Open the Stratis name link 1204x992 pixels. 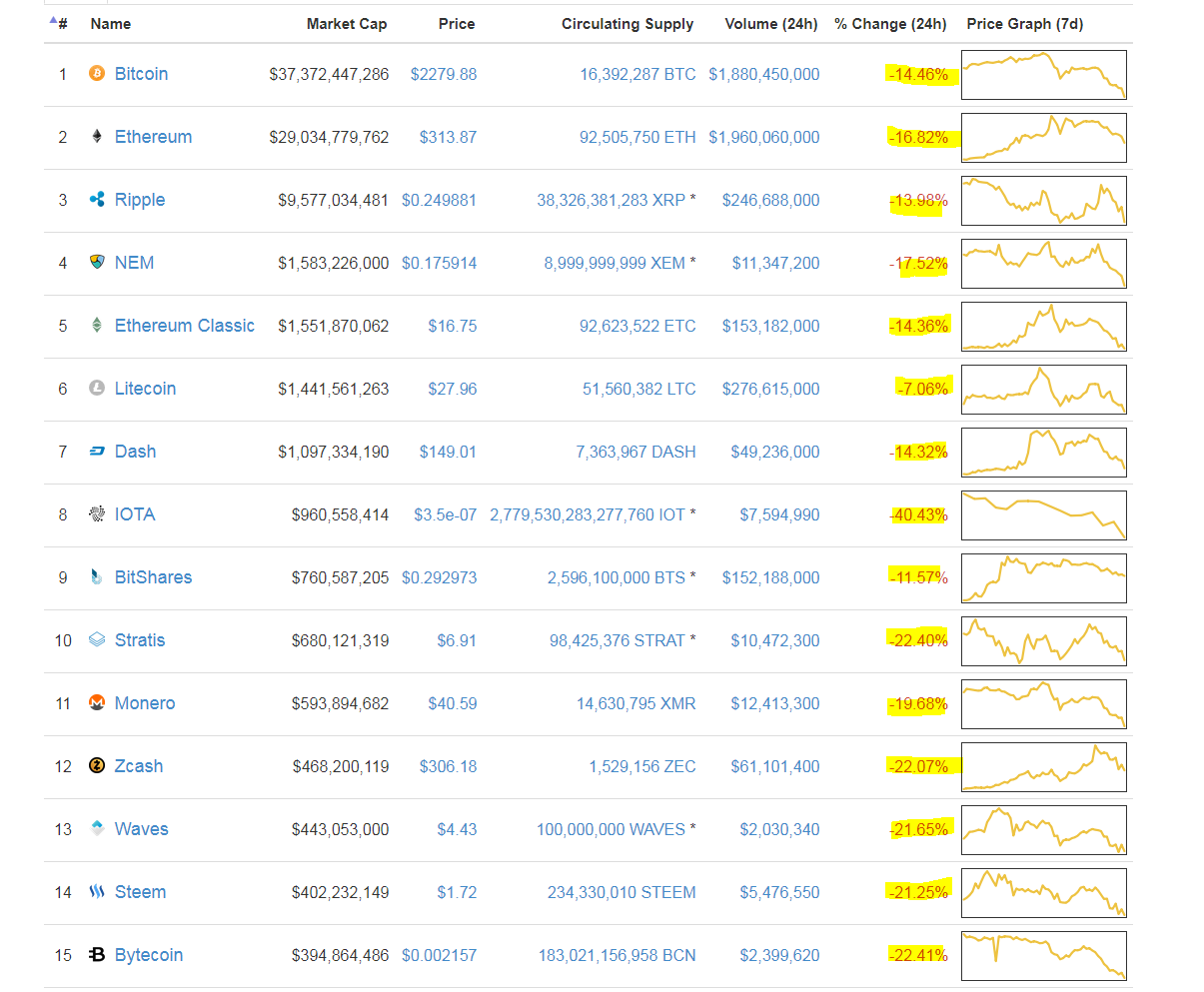coord(140,640)
